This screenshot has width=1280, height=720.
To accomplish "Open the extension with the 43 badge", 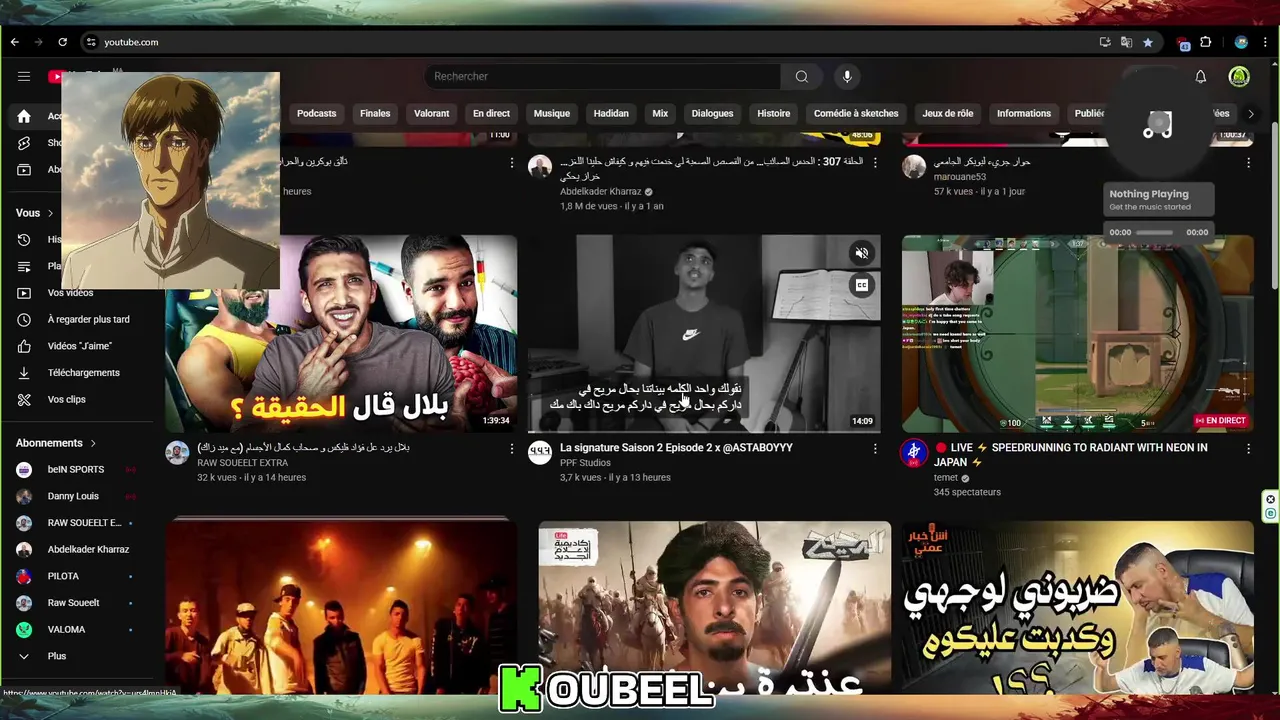I will [x=1184, y=43].
